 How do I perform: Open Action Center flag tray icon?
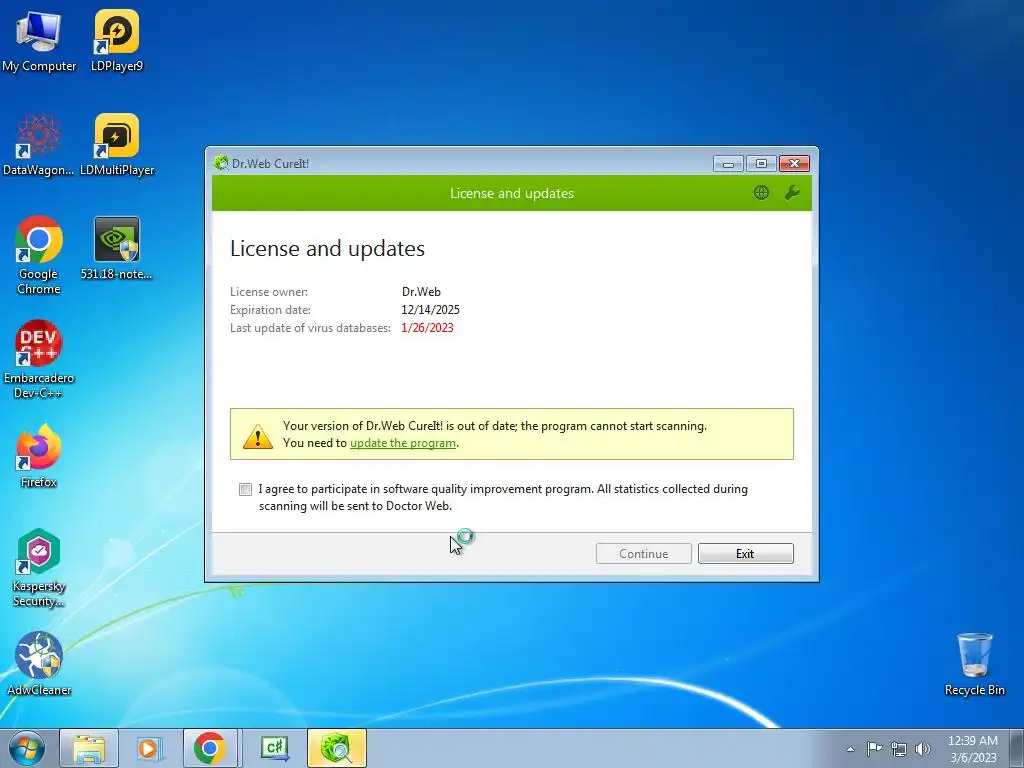(874, 748)
